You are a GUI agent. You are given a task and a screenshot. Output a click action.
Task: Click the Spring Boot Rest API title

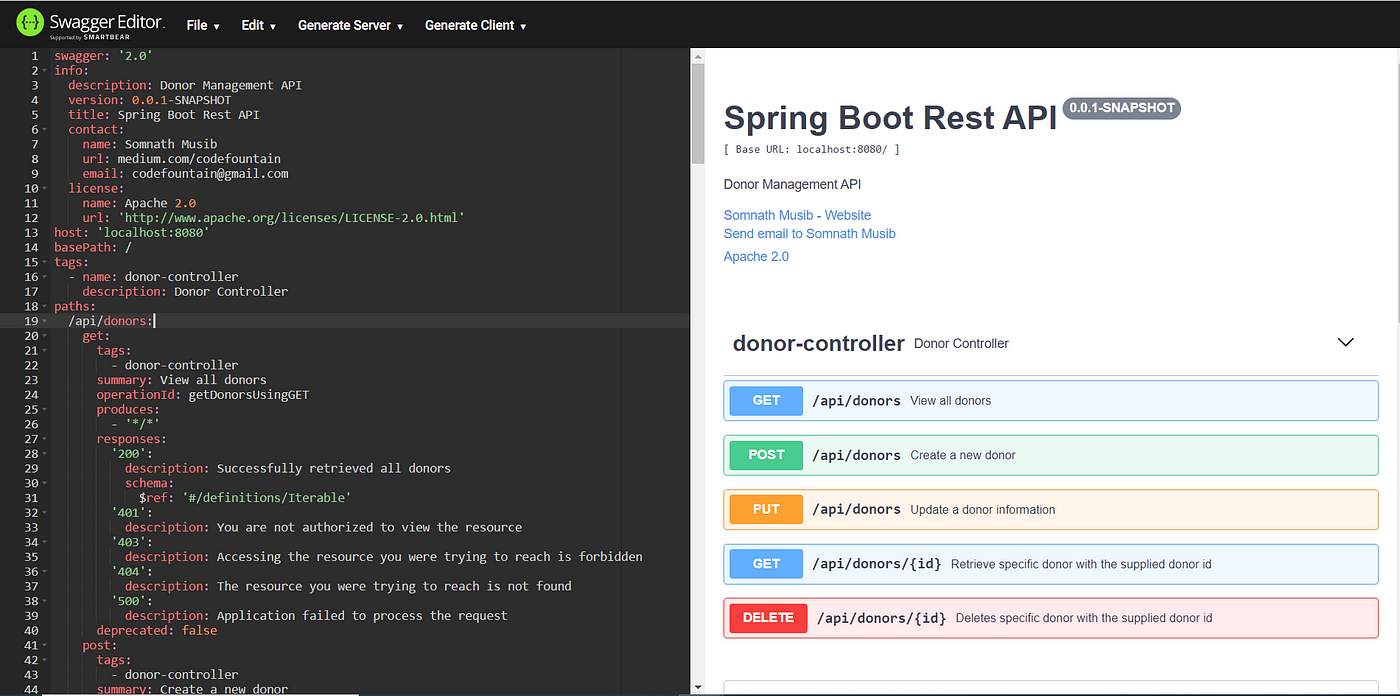[890, 118]
